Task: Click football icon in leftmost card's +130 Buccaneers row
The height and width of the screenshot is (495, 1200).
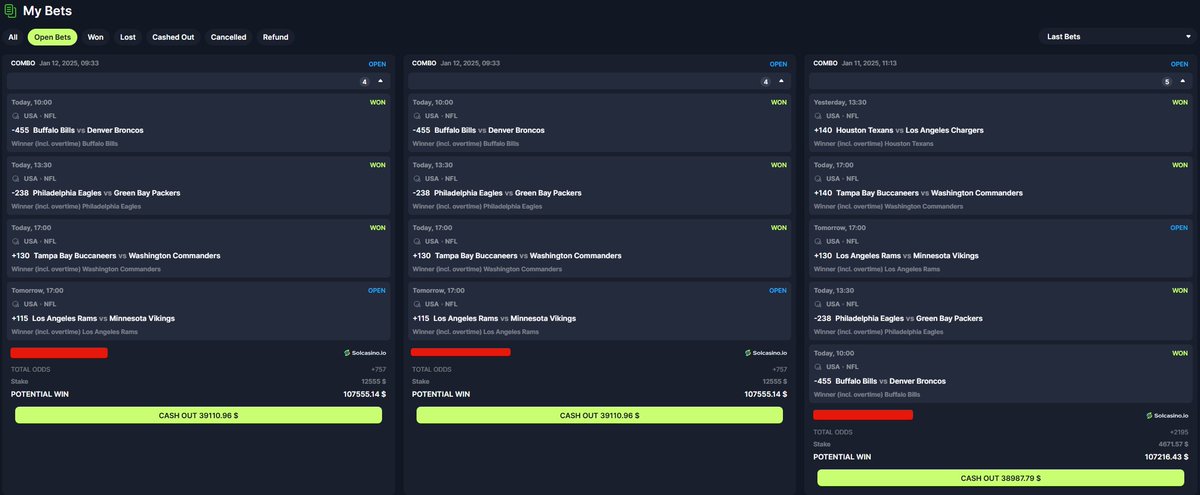Action: (x=16, y=241)
